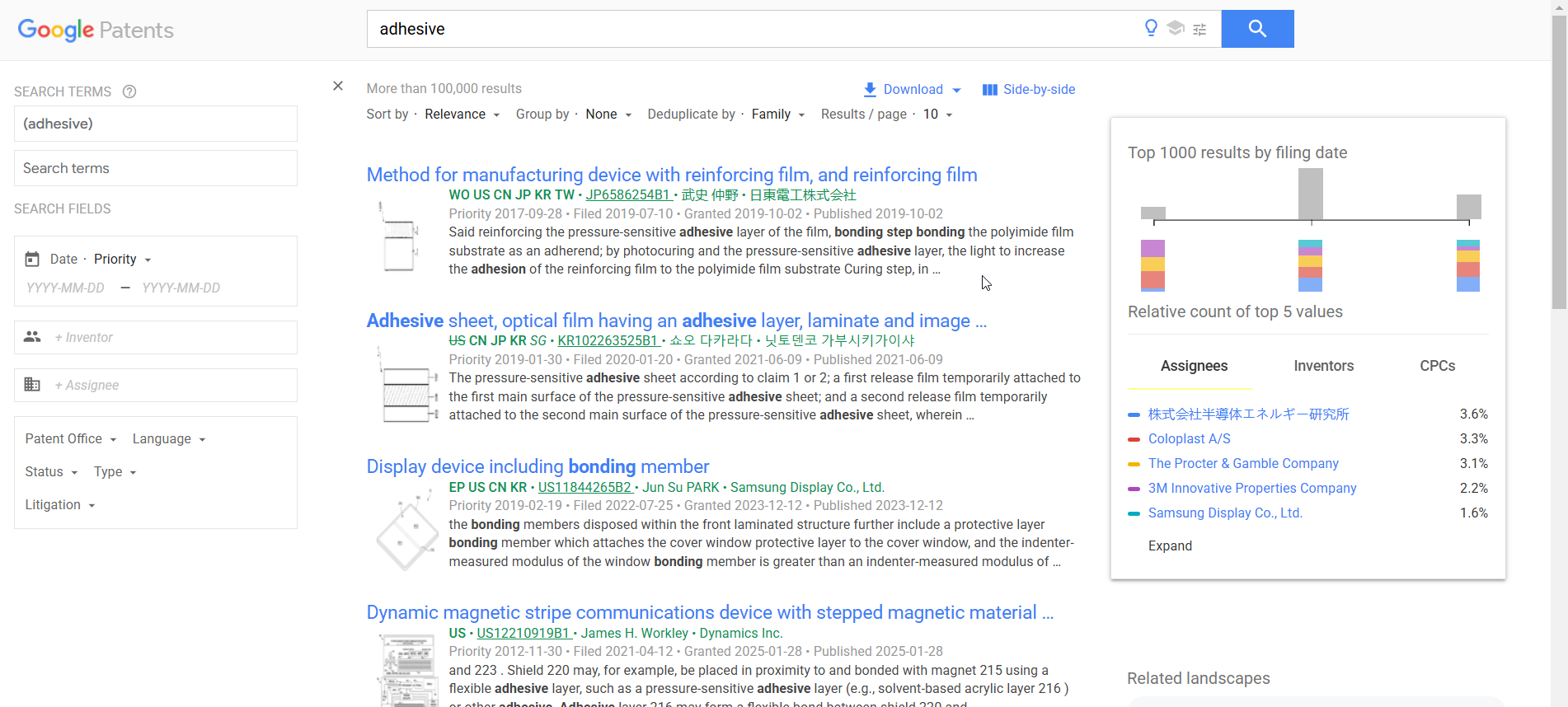Click thumbnail of adhesive sheet patent
Screen dimensions: 1568x707
(406, 386)
